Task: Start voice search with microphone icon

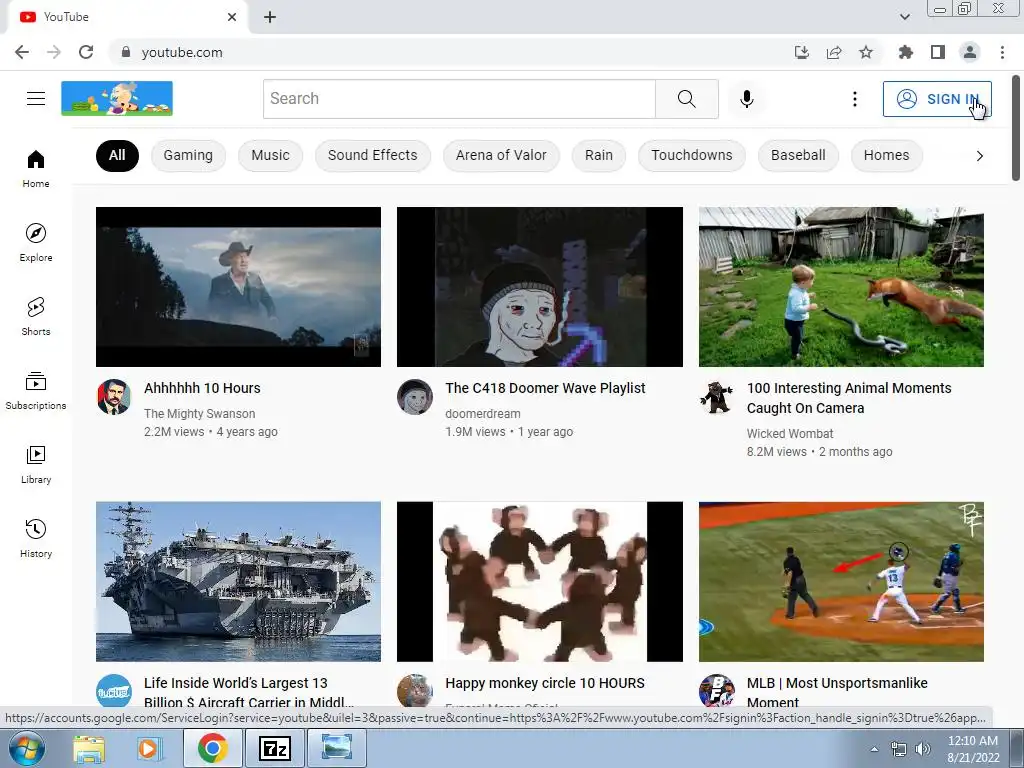Action: click(746, 99)
